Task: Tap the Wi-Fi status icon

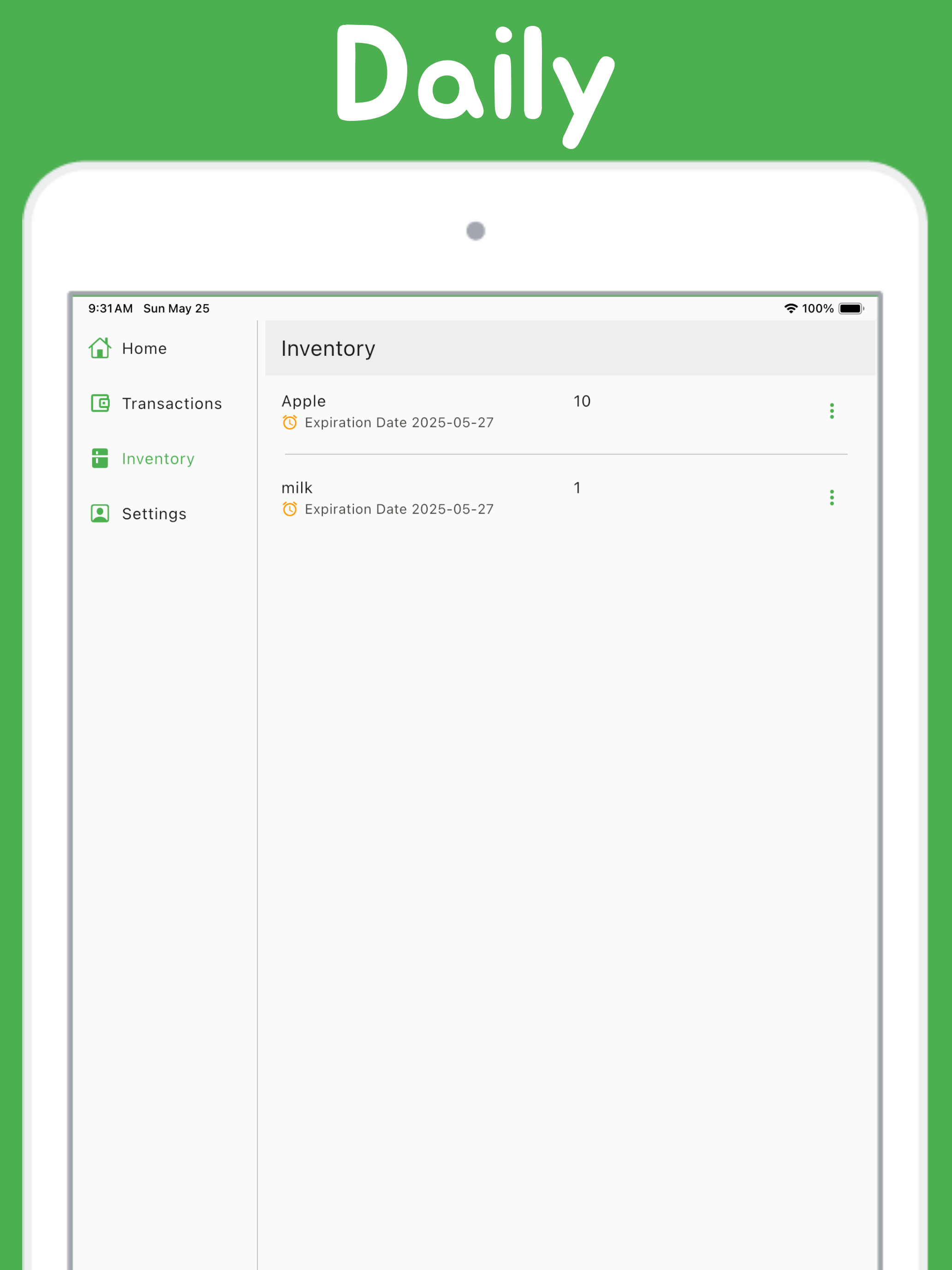Action: (x=791, y=308)
